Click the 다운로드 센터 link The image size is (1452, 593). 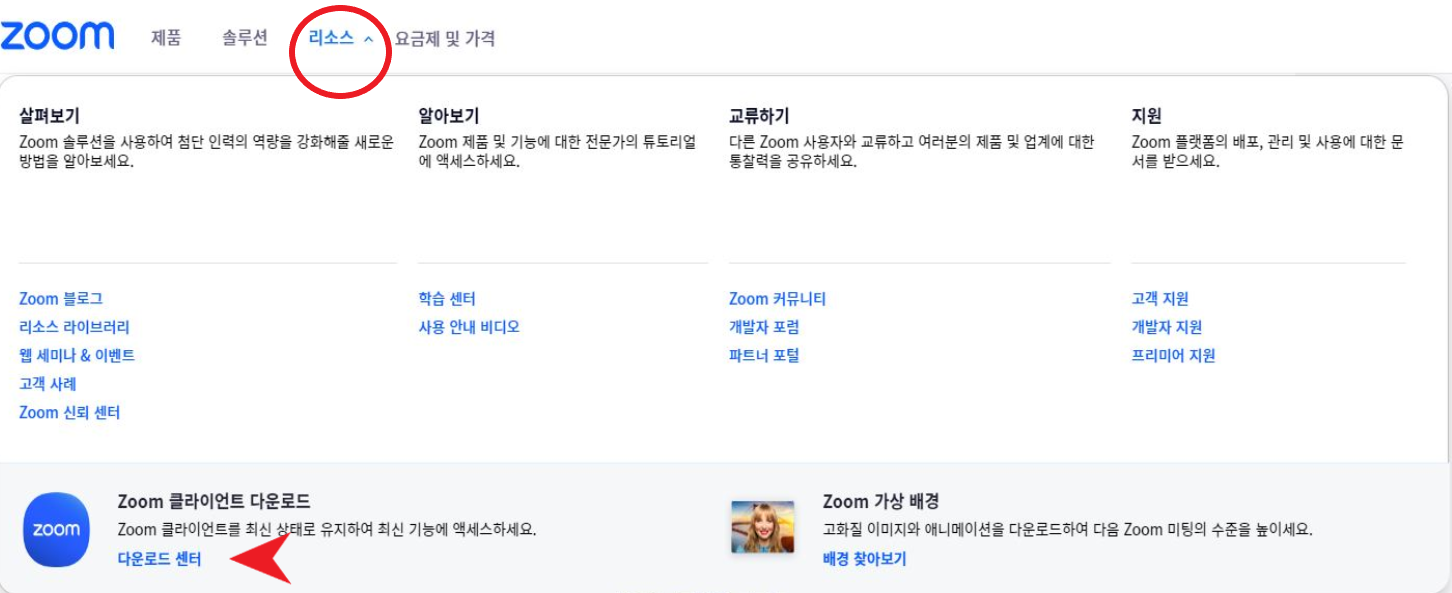point(160,559)
